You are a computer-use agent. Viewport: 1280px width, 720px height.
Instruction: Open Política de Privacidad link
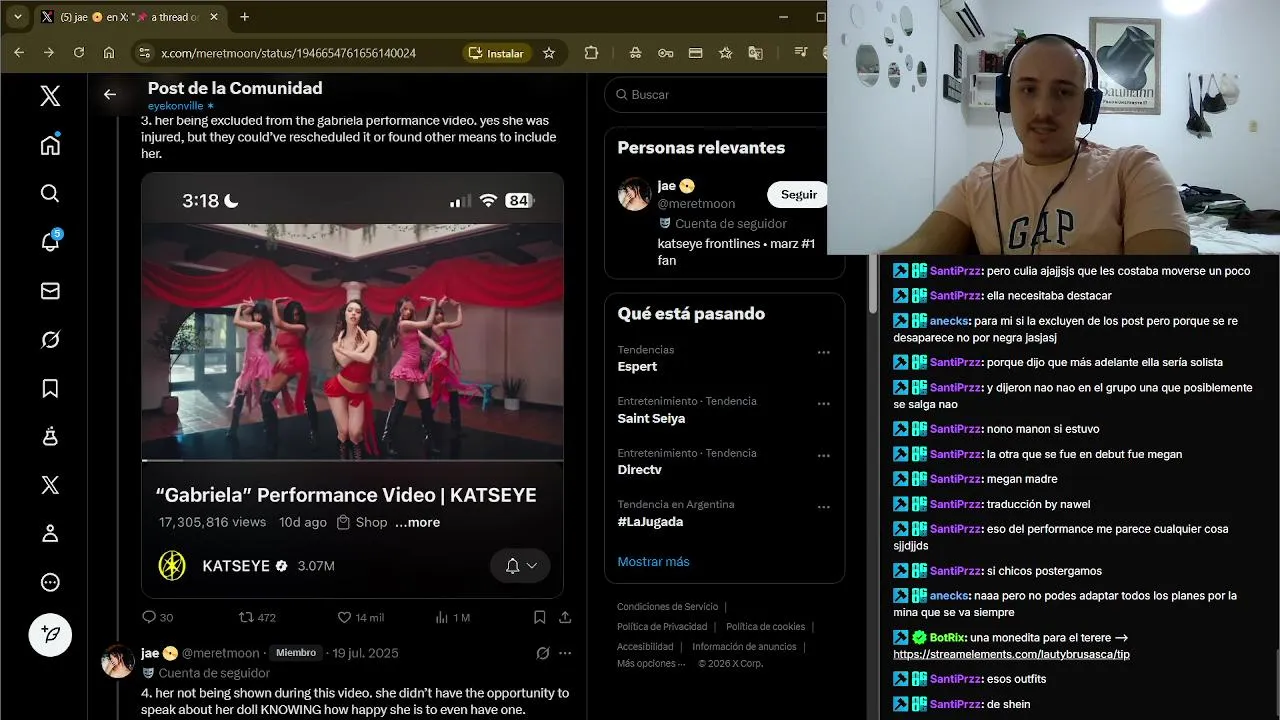click(662, 627)
